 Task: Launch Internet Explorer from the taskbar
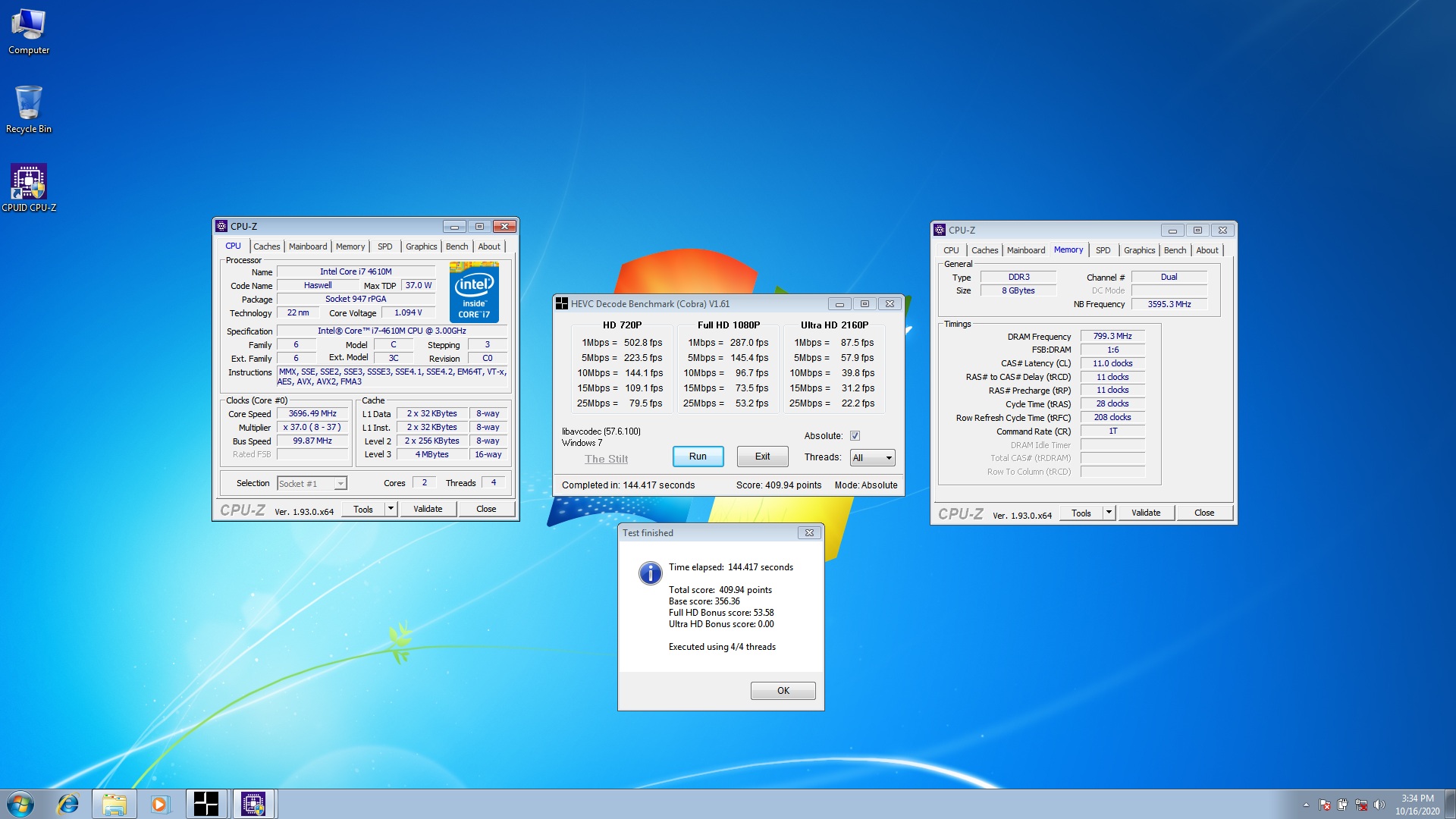point(67,804)
